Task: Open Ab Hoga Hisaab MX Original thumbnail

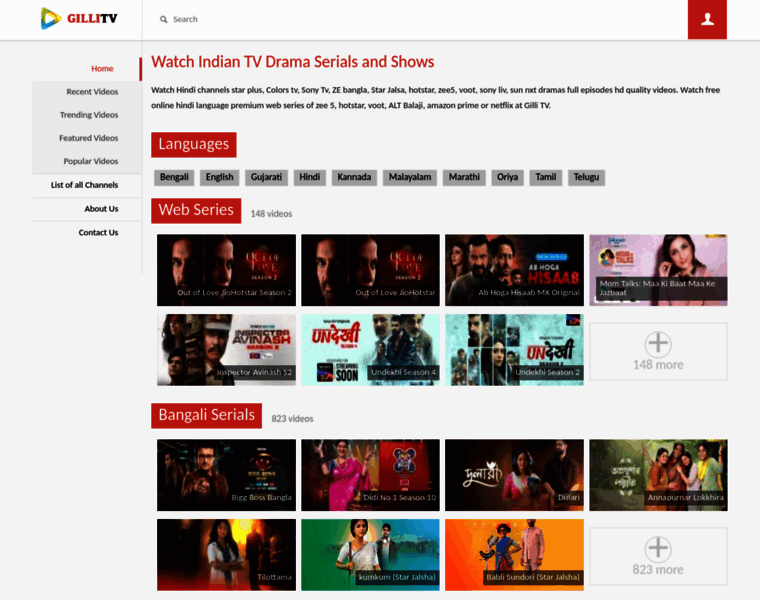Action: [514, 270]
